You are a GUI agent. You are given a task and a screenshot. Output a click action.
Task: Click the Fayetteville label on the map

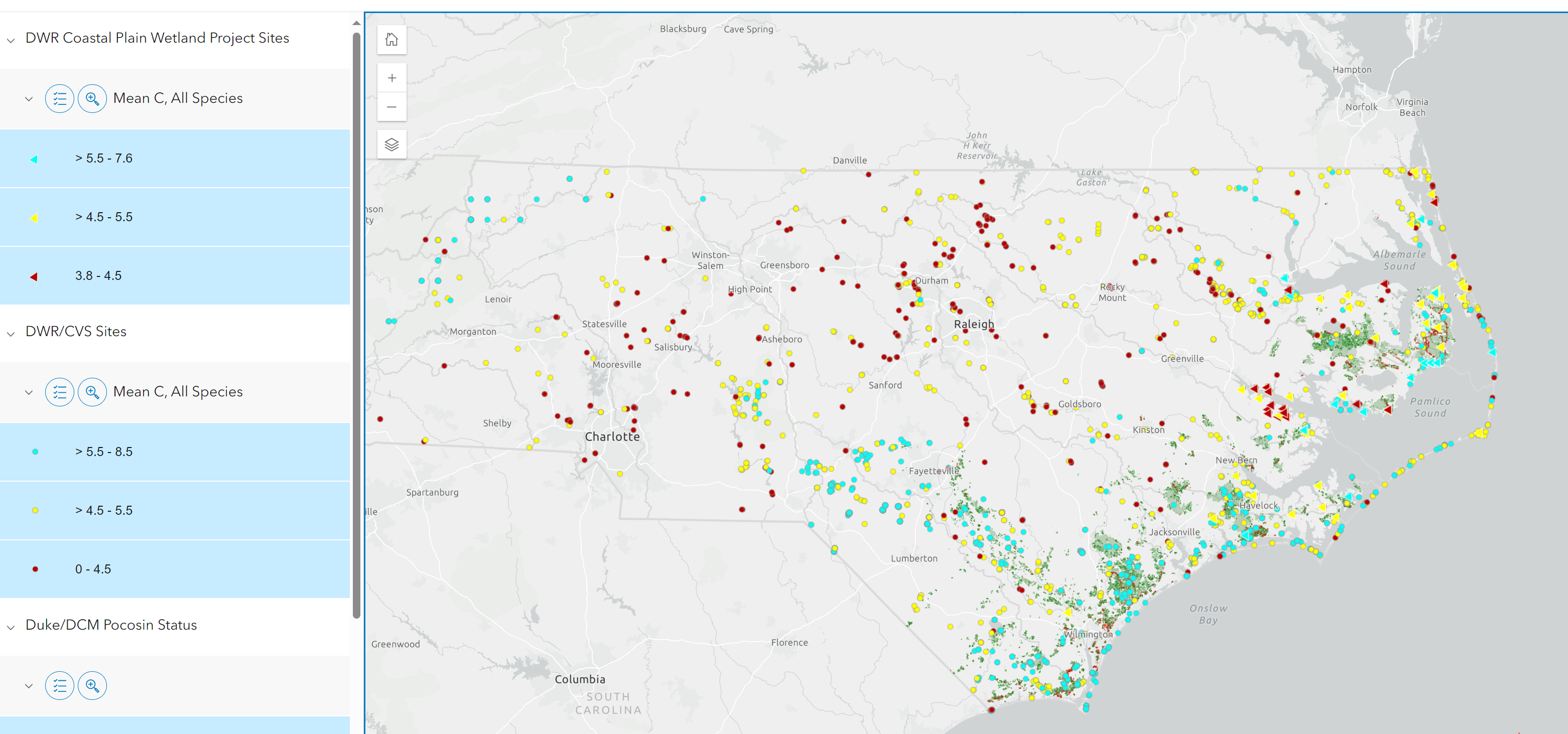point(934,471)
